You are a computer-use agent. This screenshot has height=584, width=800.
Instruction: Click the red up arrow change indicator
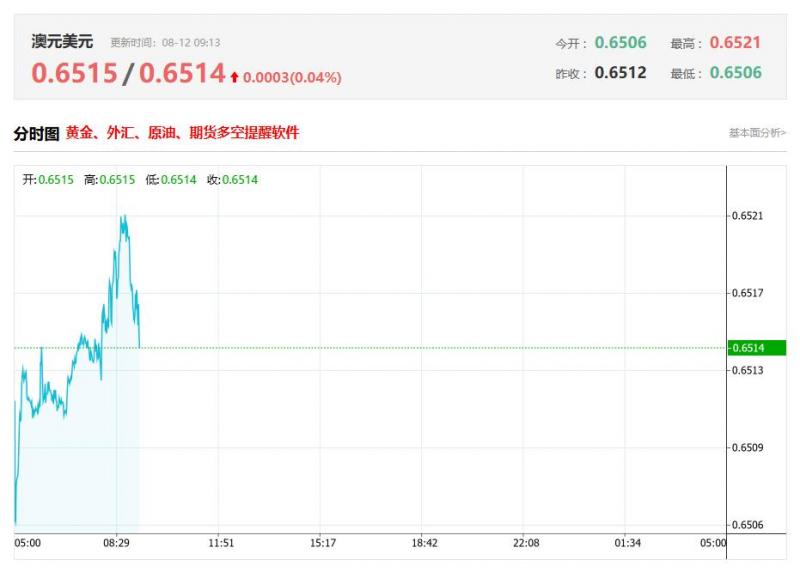click(234, 77)
